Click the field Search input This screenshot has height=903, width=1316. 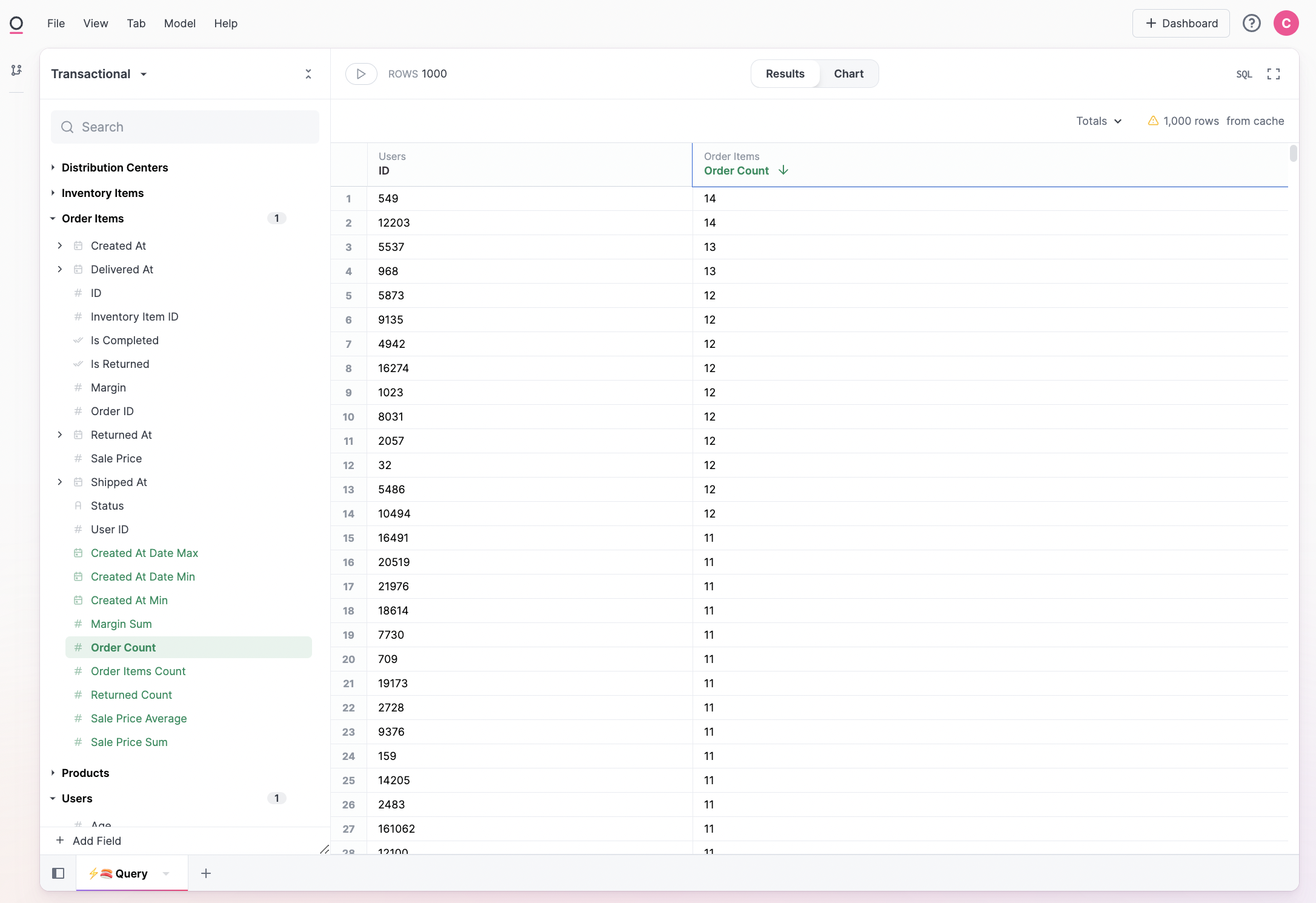tap(185, 127)
